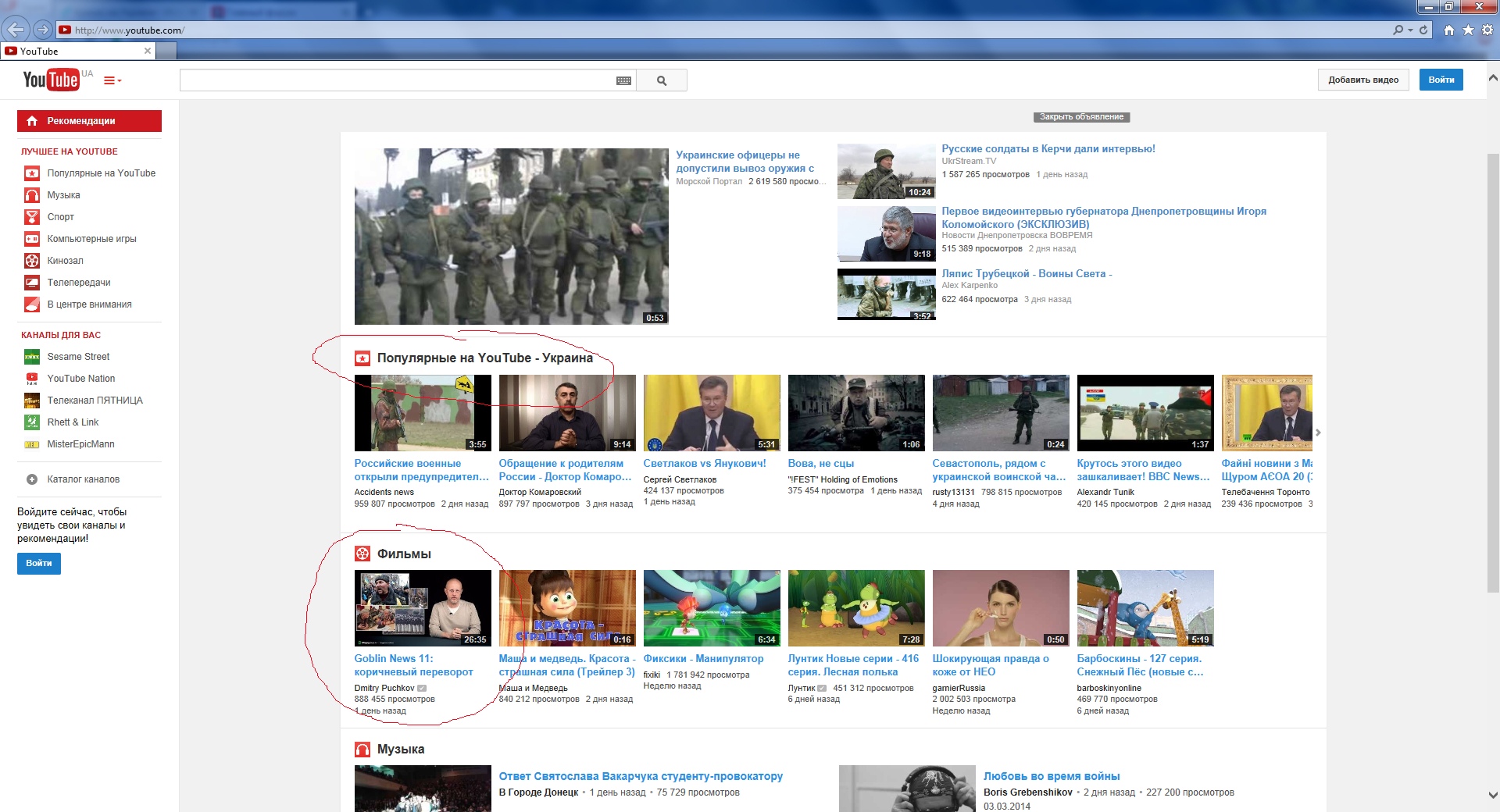Open the Компьютерные игры sidebar icon

tap(32, 239)
